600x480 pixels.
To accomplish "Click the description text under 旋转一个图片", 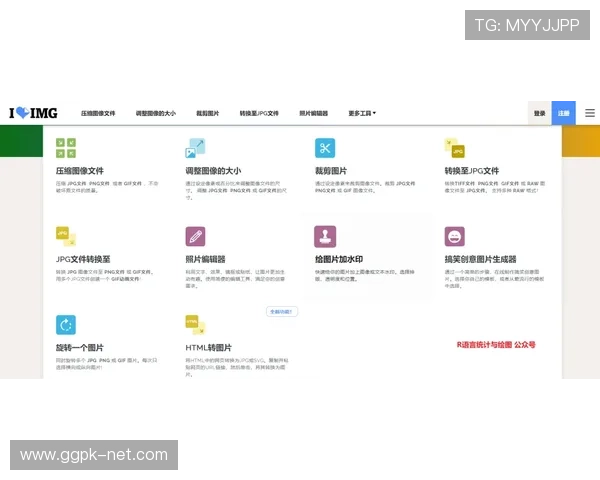I will (106, 364).
